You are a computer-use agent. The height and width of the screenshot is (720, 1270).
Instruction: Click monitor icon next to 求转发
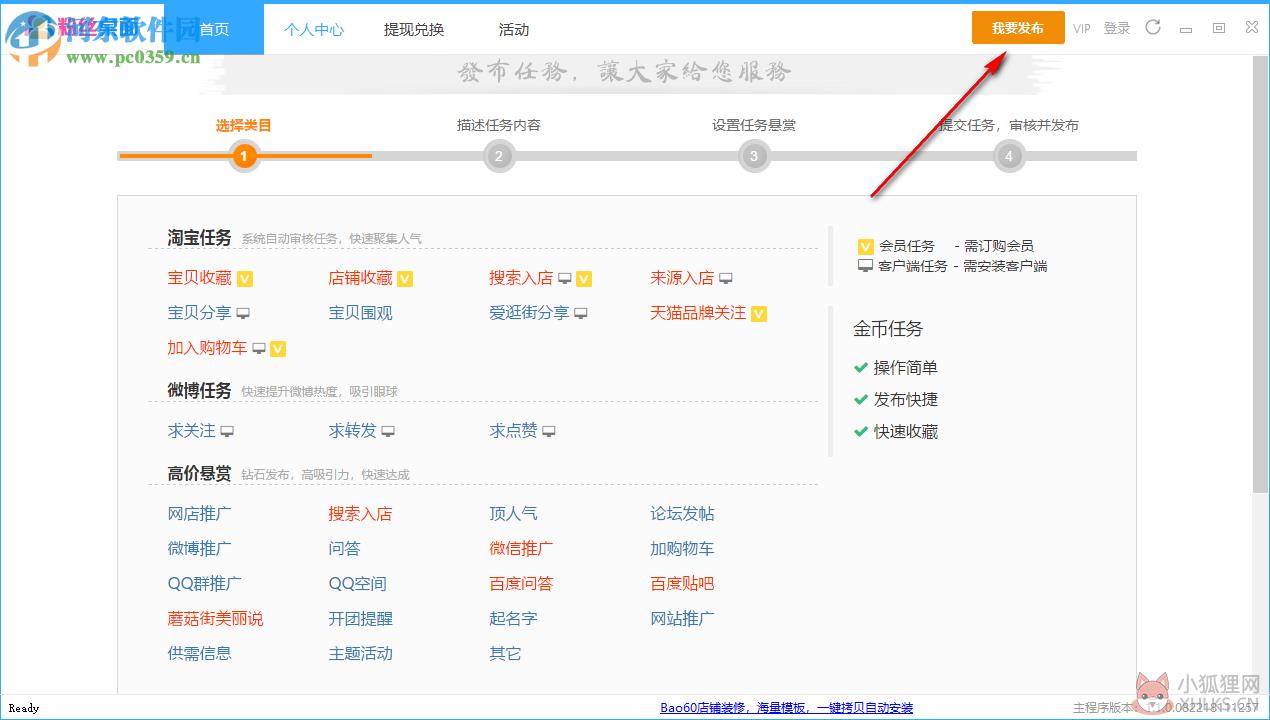(388, 432)
